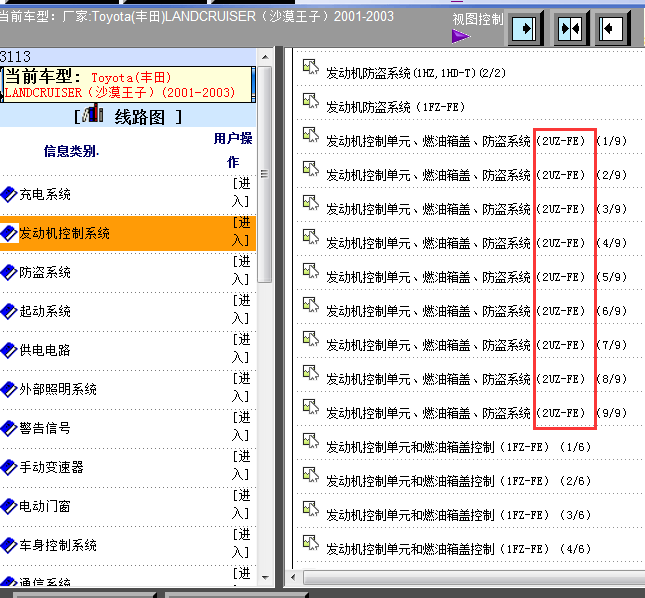Image resolution: width=645 pixels, height=598 pixels.
Task: Select the 防盗系统 category text
Action: pos(45,272)
